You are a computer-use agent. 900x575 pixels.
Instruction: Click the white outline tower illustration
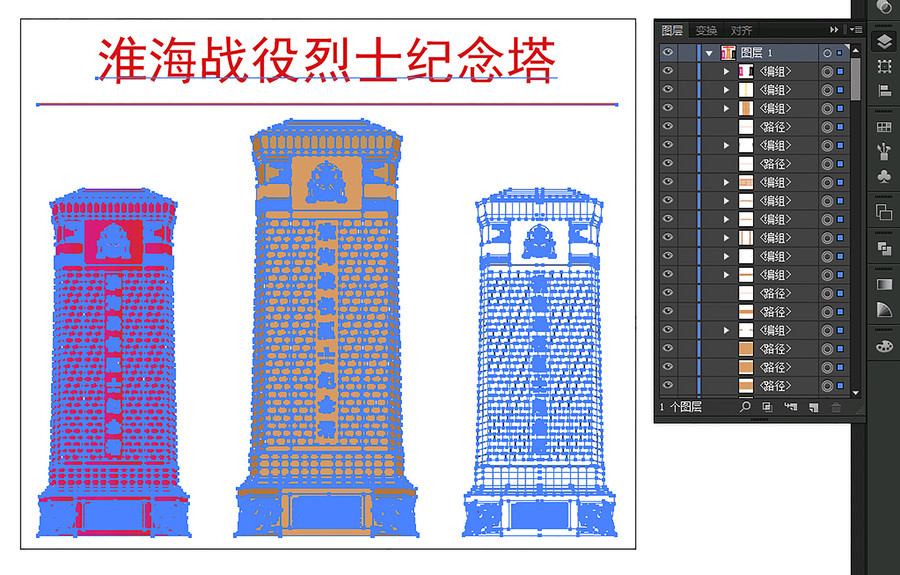(540, 363)
